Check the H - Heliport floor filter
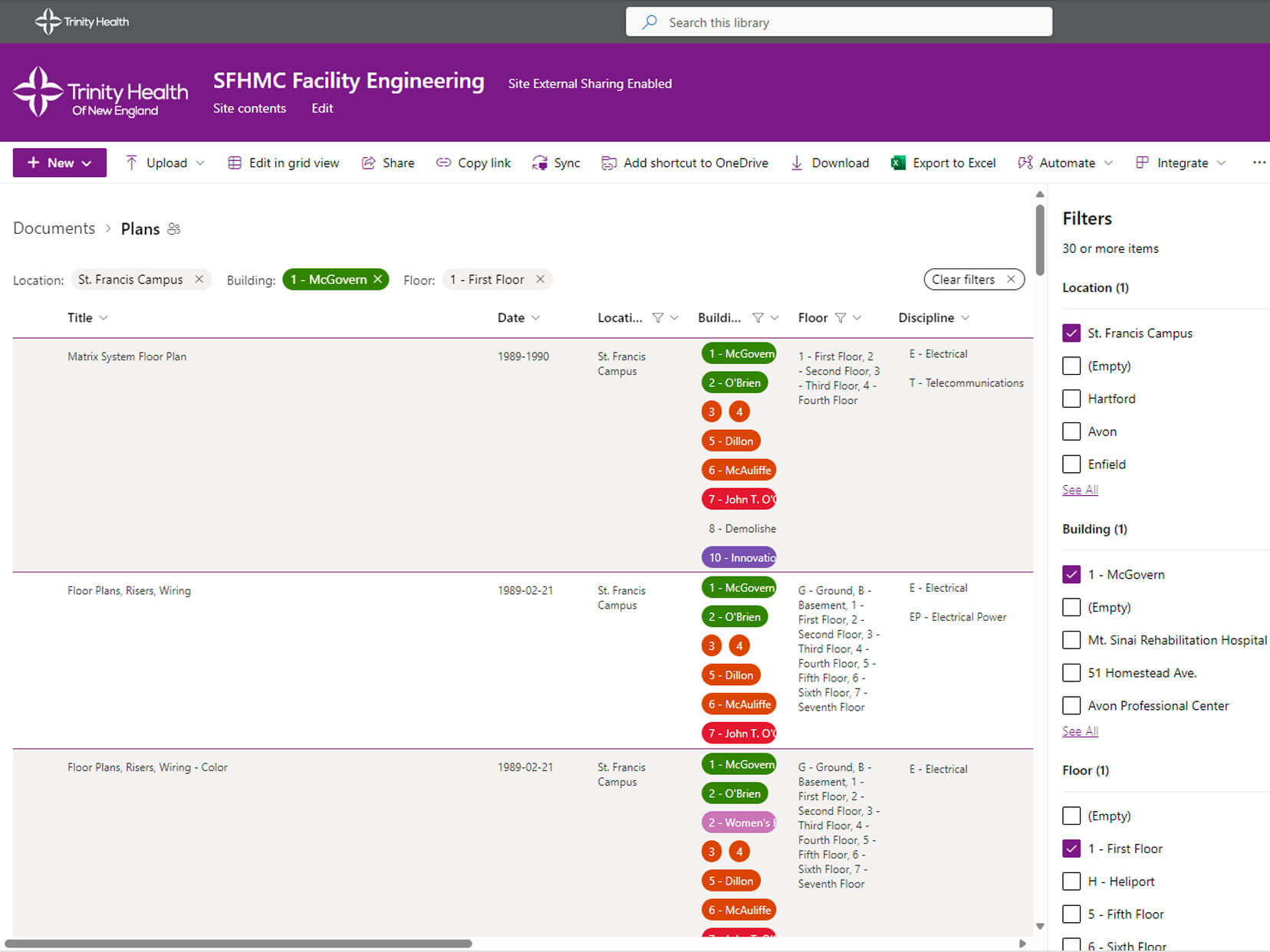 click(1071, 881)
